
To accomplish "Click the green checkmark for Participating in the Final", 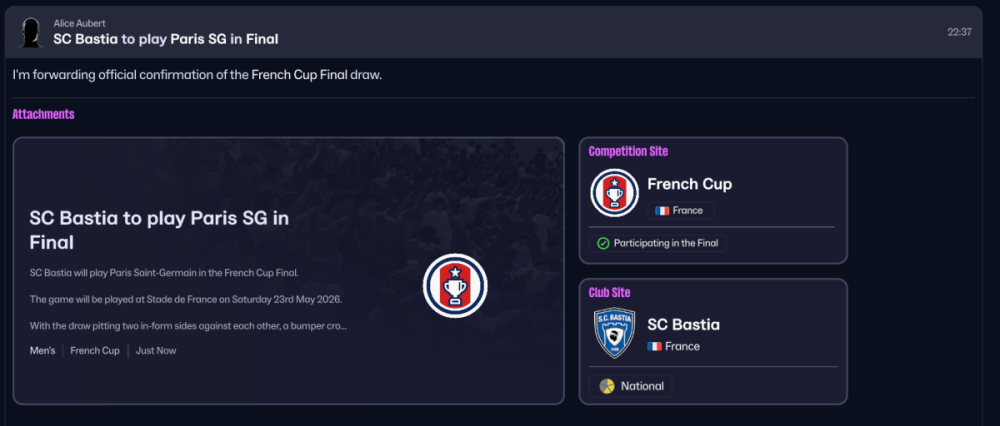I will click(x=603, y=243).
